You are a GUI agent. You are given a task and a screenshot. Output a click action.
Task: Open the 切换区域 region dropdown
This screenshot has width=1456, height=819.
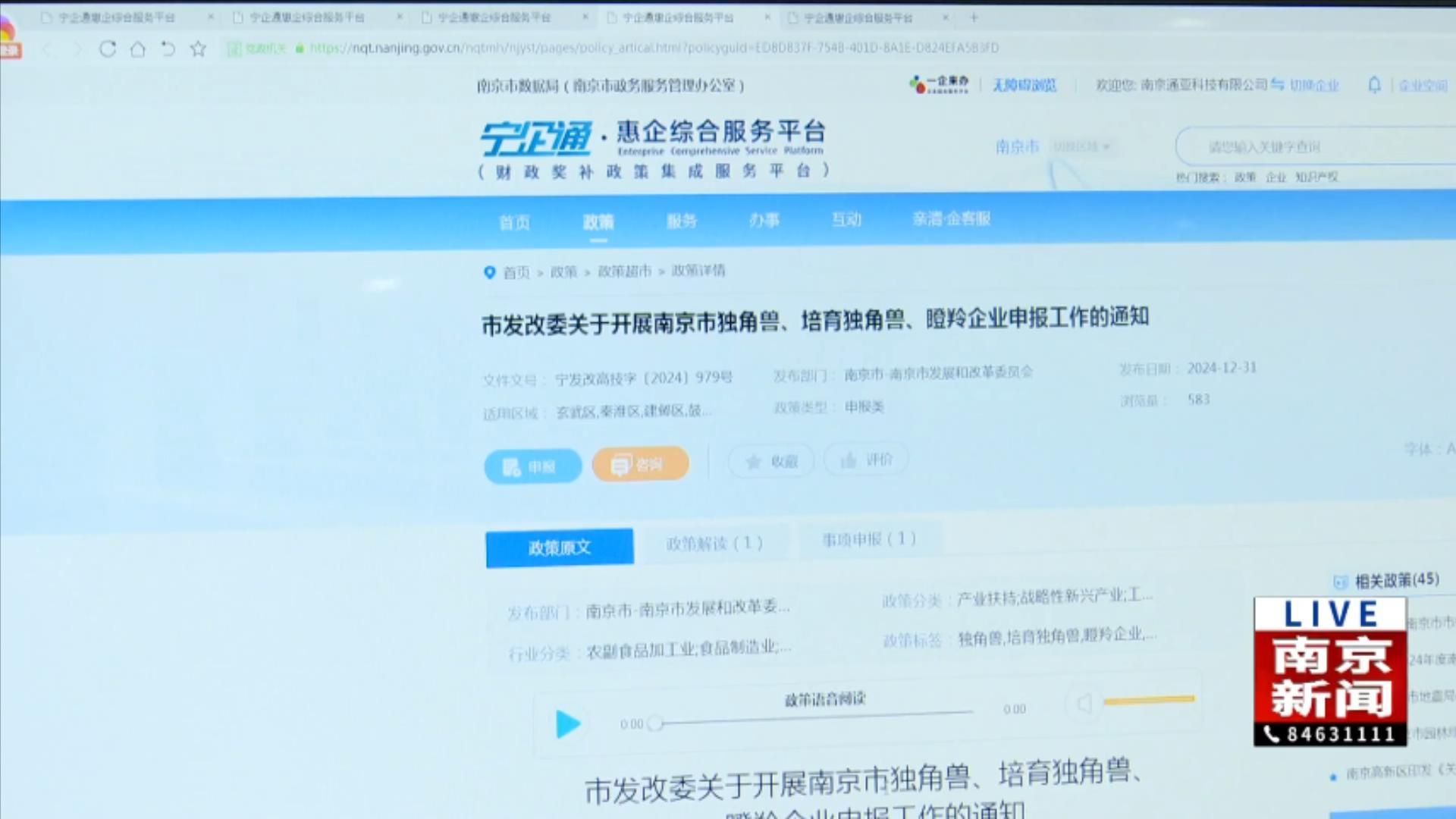[x=1082, y=146]
